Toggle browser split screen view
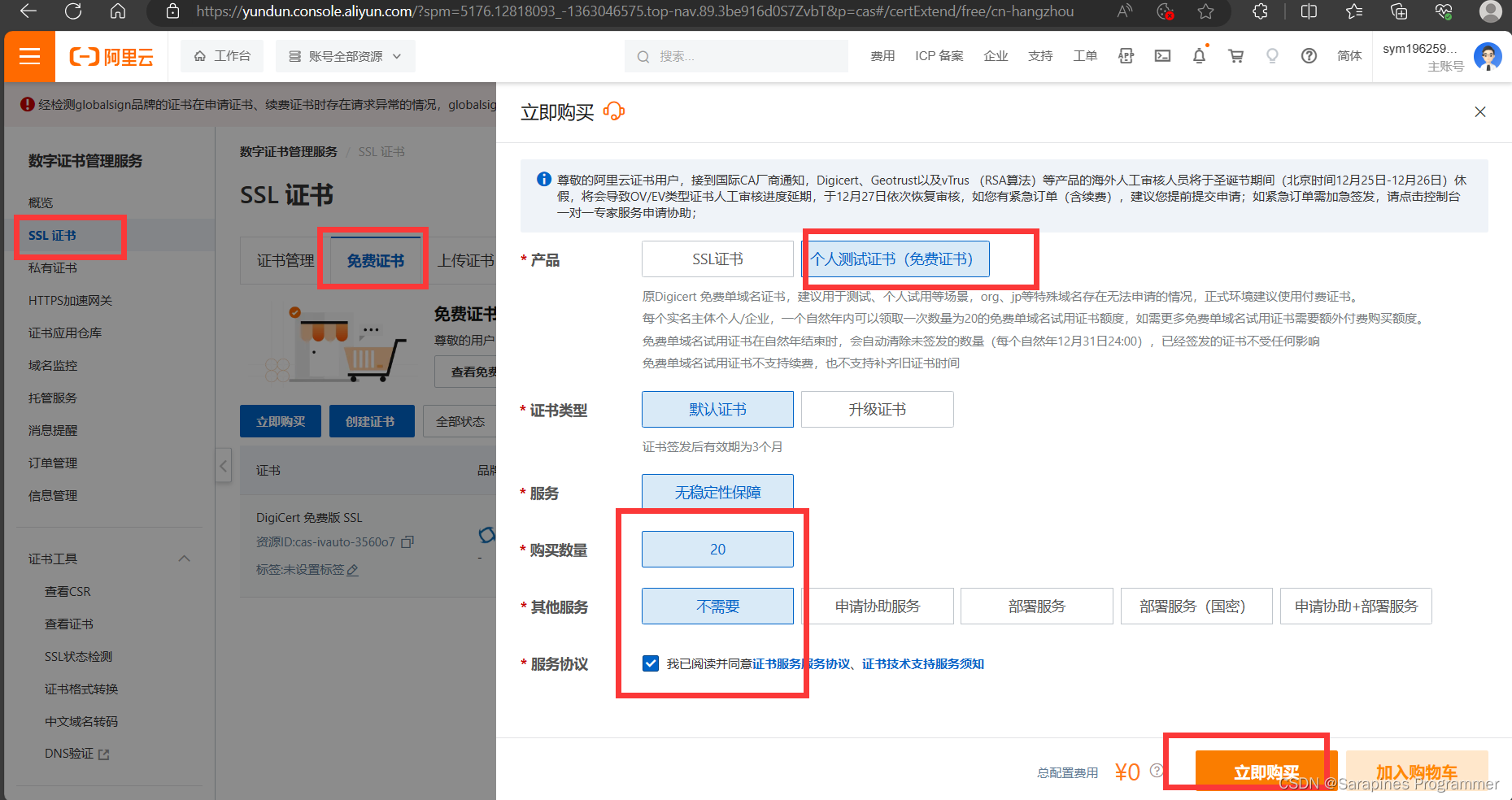 pyautogui.click(x=1309, y=11)
